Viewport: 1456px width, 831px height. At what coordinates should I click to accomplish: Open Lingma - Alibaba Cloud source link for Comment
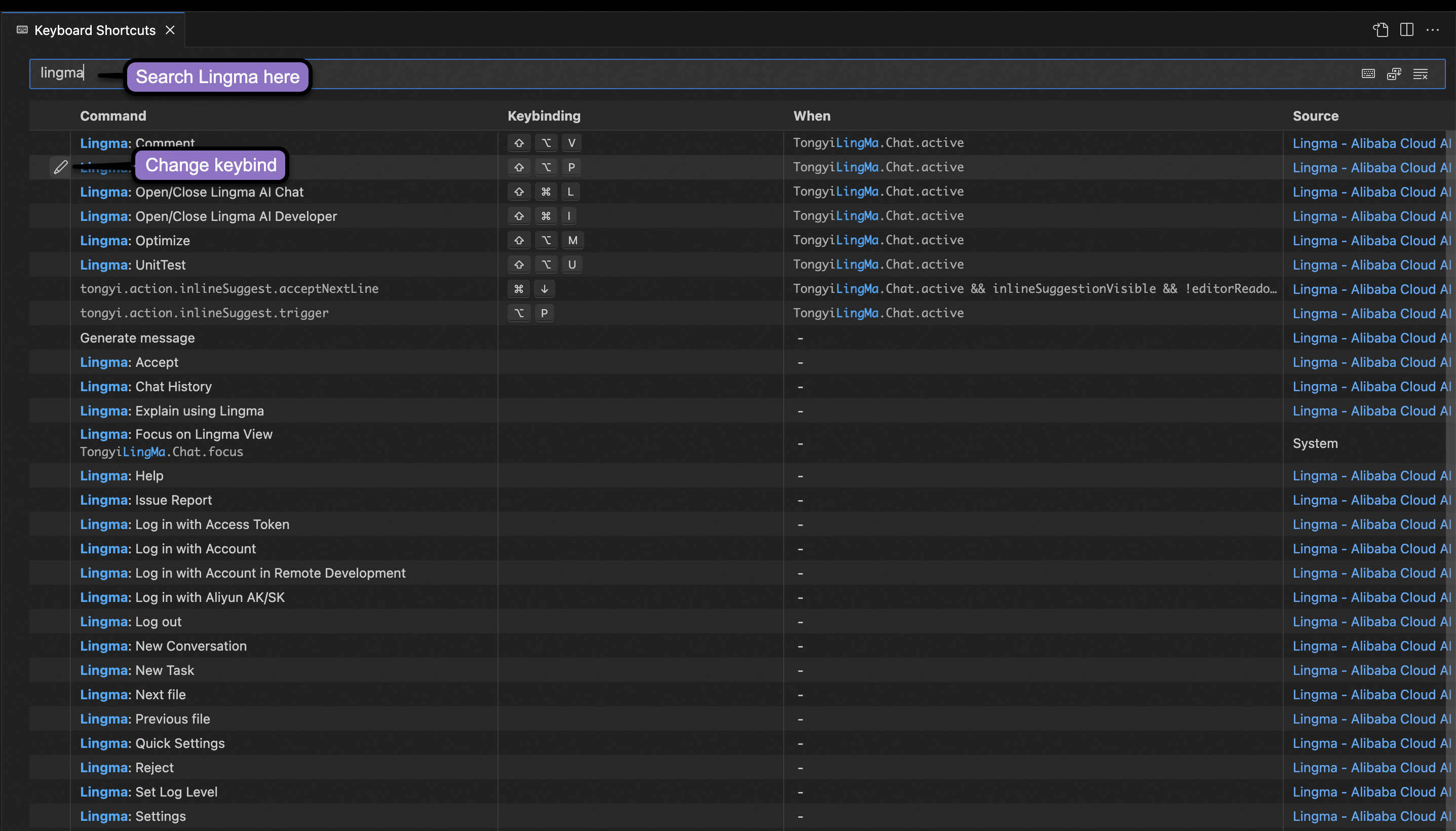coord(1371,143)
